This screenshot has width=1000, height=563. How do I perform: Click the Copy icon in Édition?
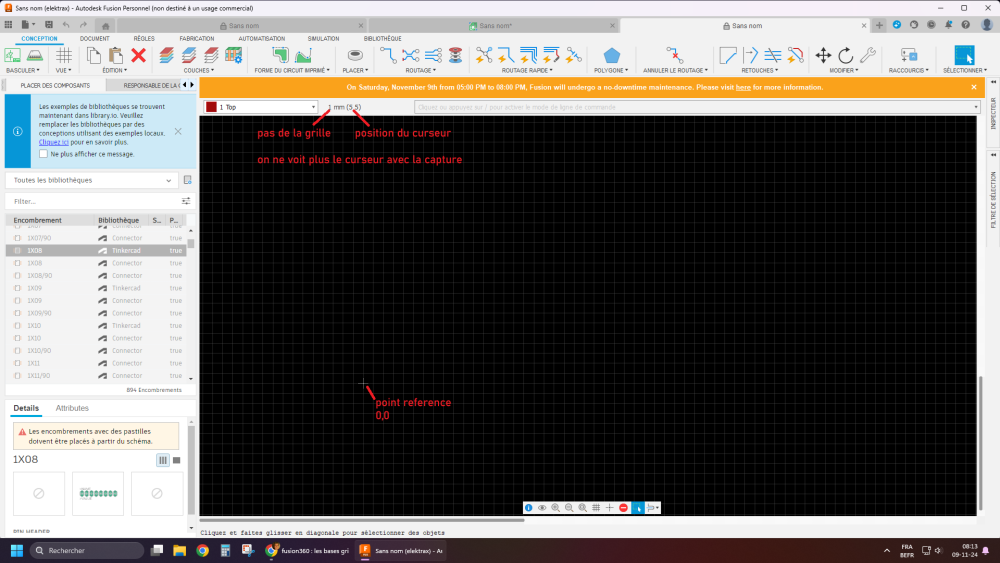click(x=94, y=55)
